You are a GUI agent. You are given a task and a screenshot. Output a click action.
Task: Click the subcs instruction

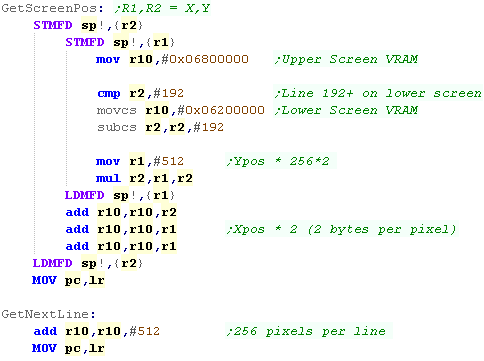117,127
